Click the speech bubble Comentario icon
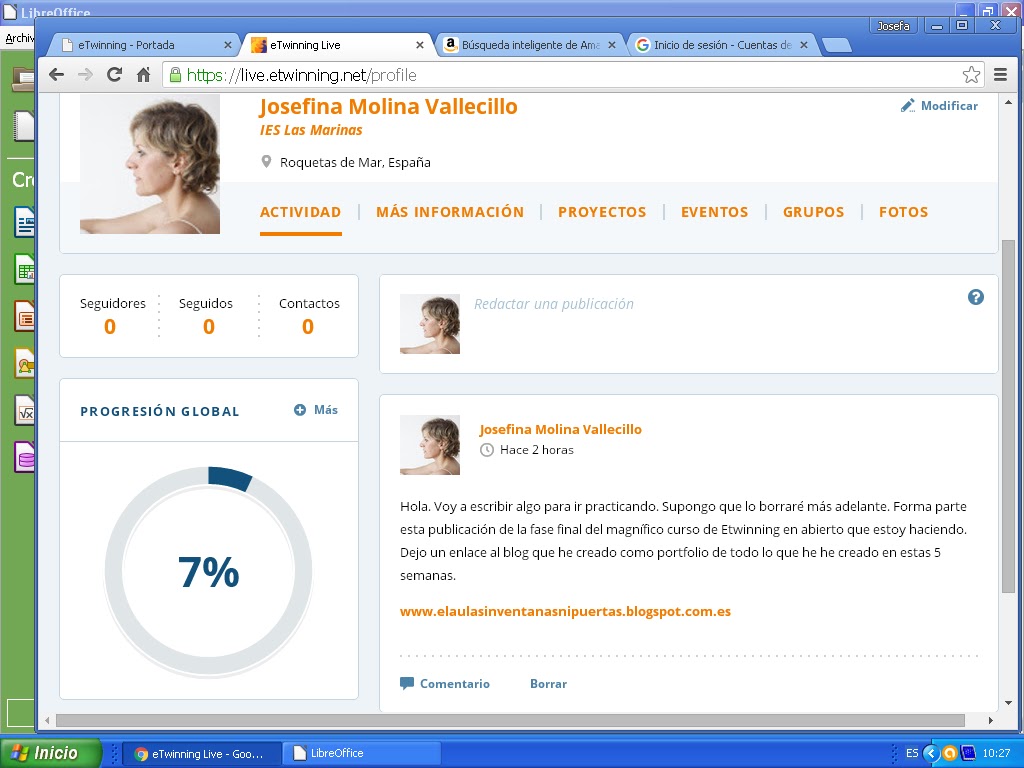Image resolution: width=1024 pixels, height=768 pixels. click(x=407, y=684)
